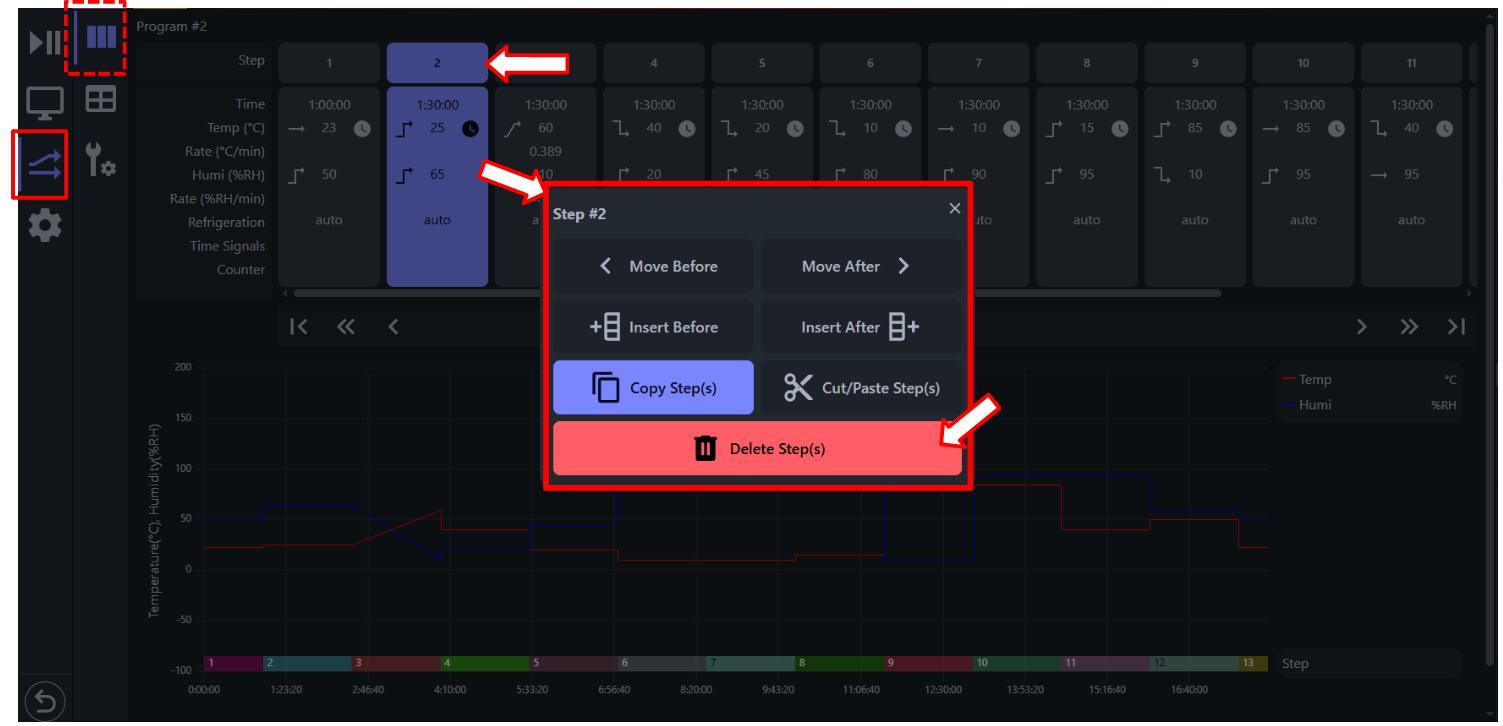Viewport: 1503px width, 726px height.
Task: Click step 2 humidity value 65
Action: click(x=437, y=174)
